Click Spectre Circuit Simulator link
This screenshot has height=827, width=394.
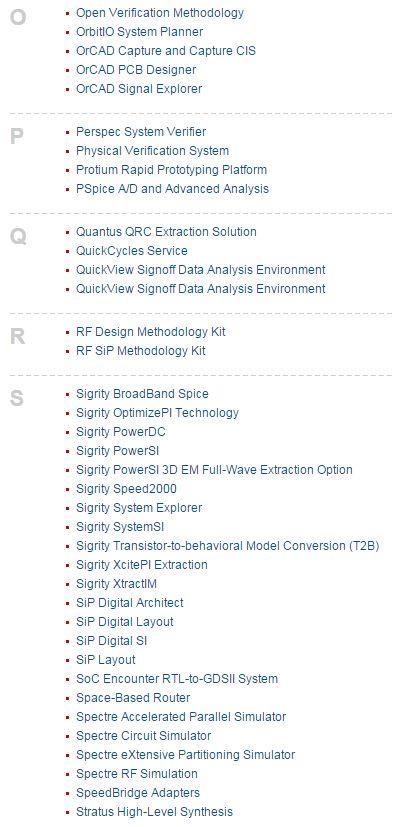[x=143, y=736]
